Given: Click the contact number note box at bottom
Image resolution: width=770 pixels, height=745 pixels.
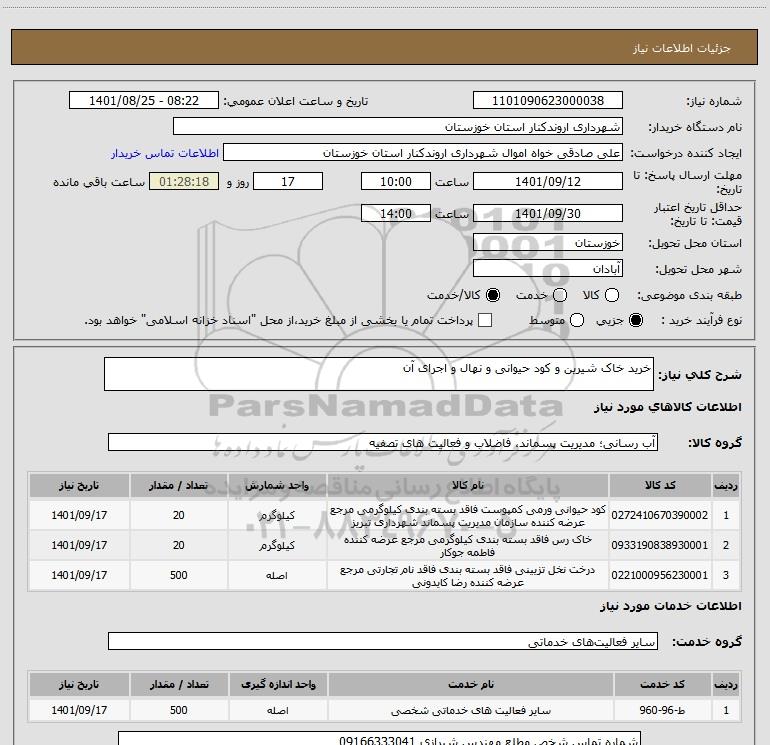Looking at the screenshot, I should pyautogui.click(x=379, y=738).
